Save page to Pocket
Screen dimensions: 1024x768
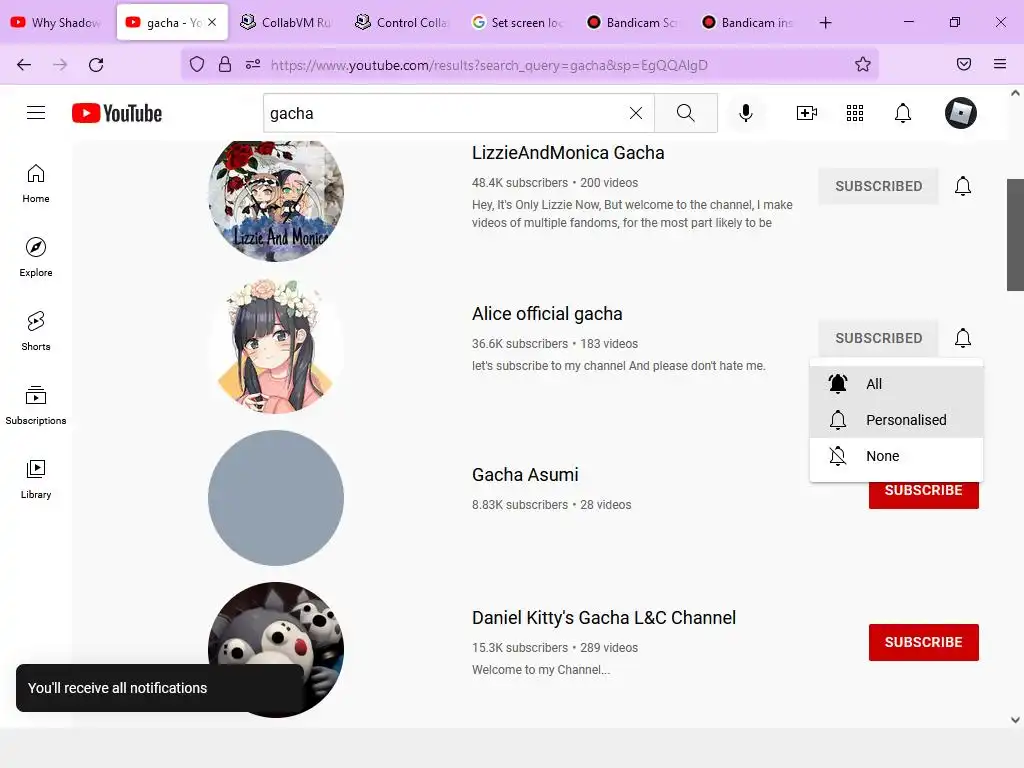tap(963, 64)
